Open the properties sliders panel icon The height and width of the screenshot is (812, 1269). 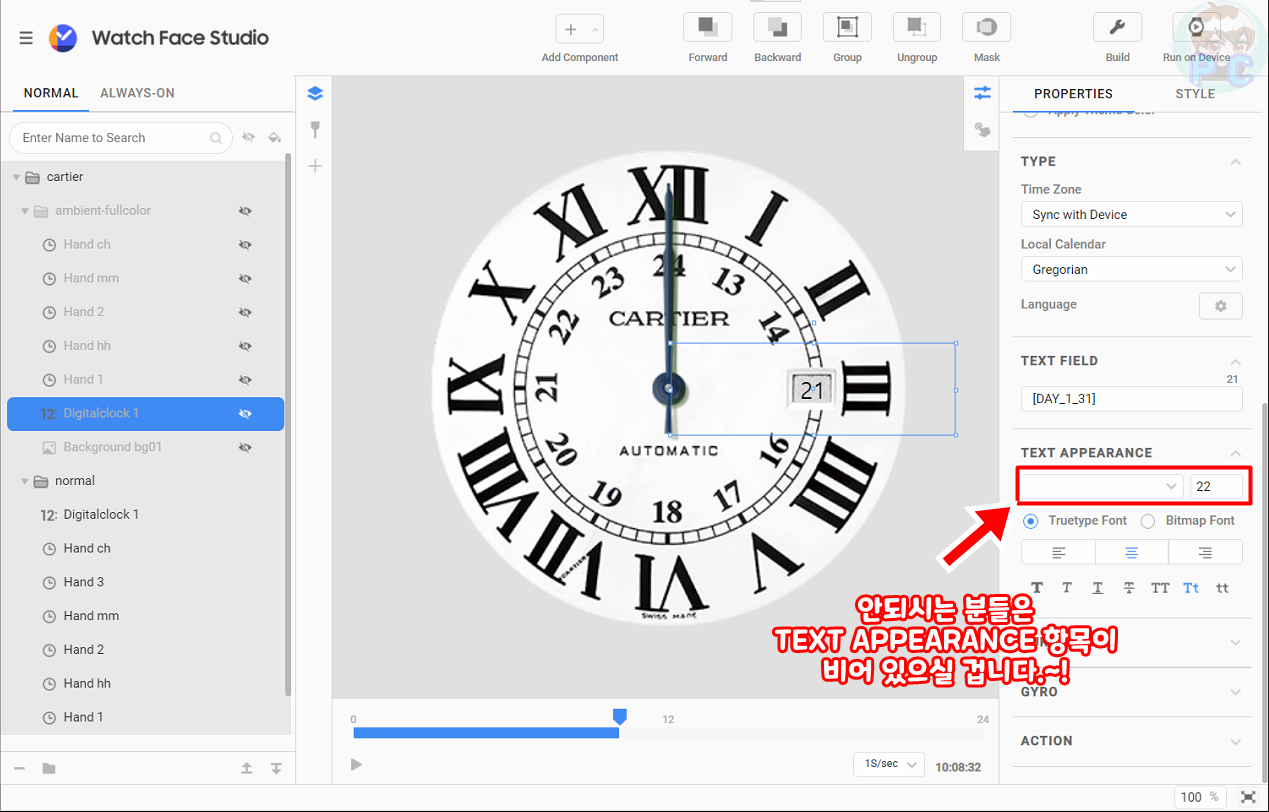[x=982, y=93]
